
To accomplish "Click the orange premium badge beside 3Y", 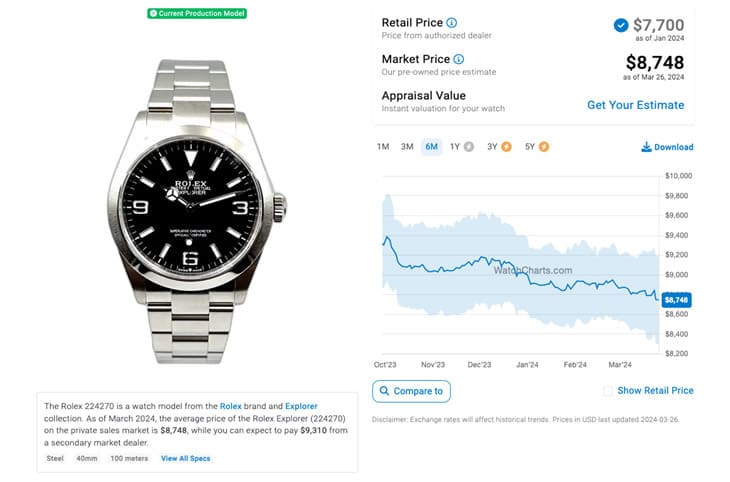I will pyautogui.click(x=507, y=147).
